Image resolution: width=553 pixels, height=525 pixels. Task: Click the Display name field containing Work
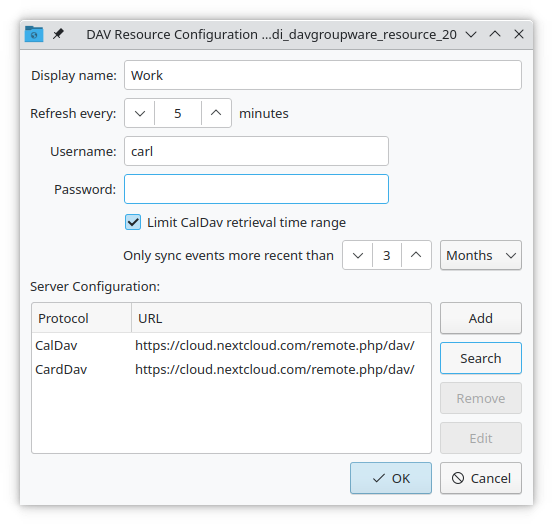[323, 75]
